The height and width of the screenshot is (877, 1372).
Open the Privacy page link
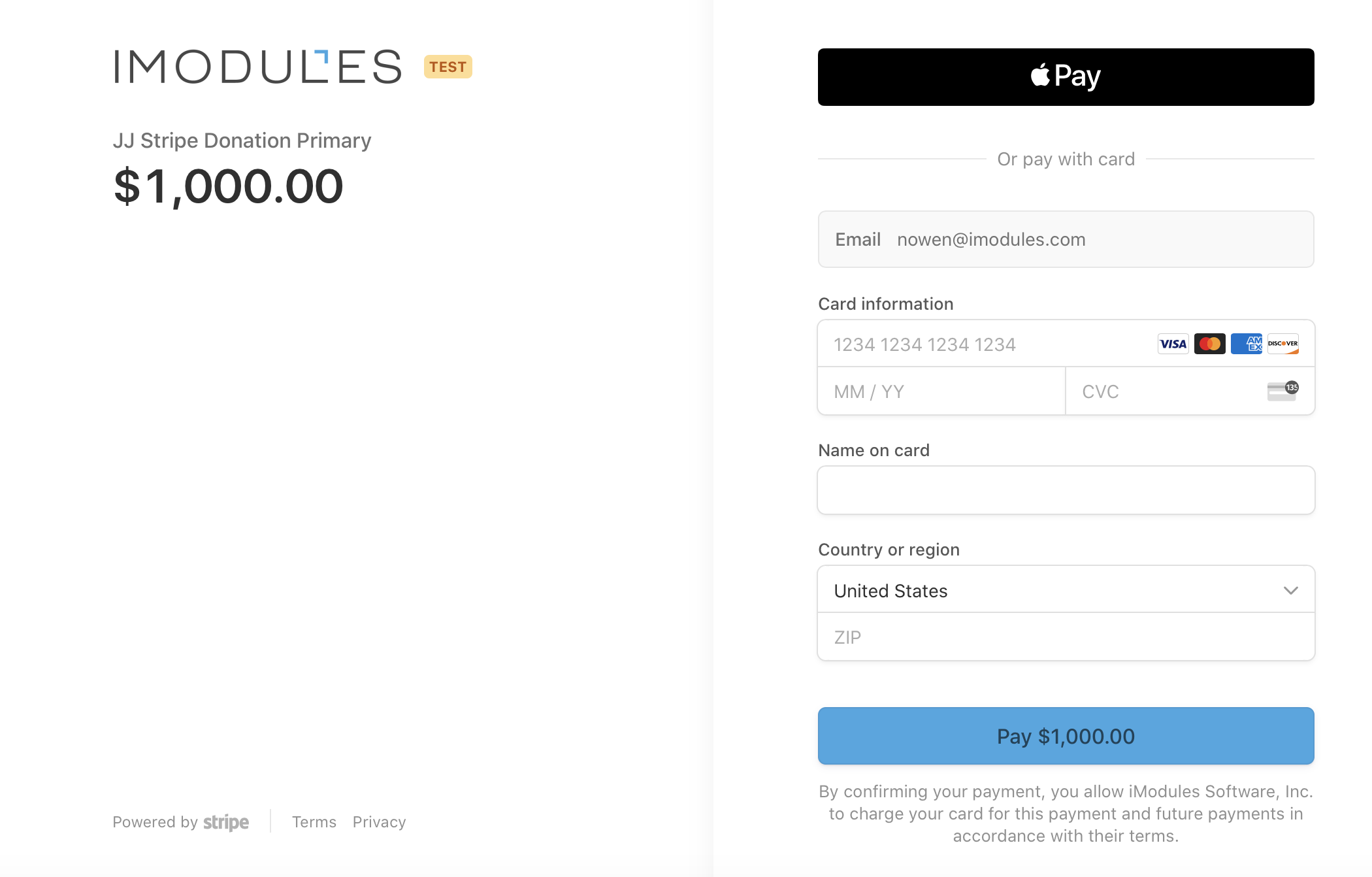pyautogui.click(x=379, y=822)
